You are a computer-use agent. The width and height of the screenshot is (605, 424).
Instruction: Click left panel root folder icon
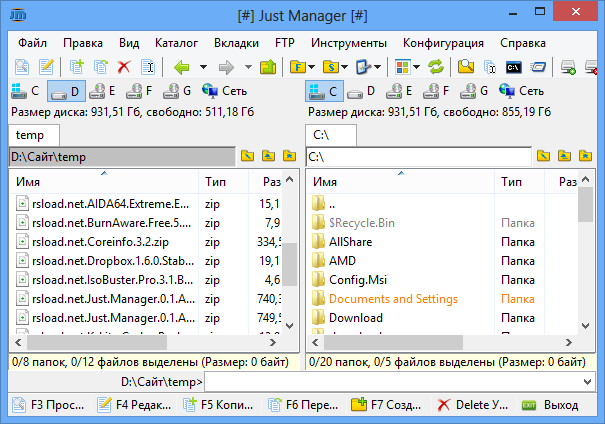point(247,156)
